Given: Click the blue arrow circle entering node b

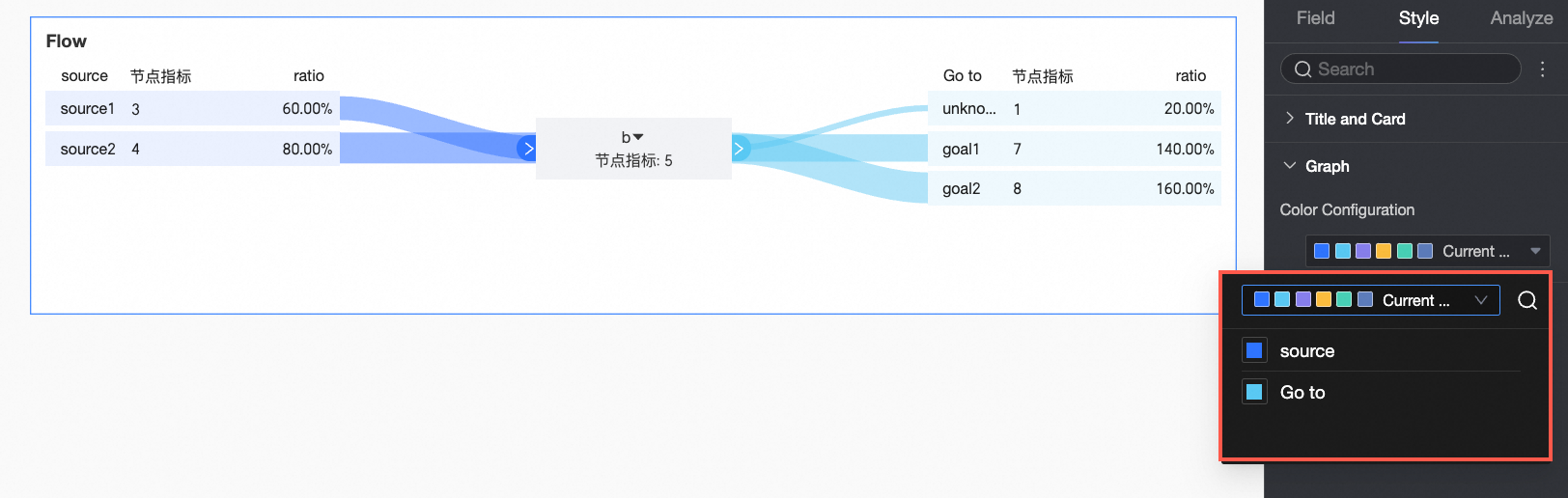Looking at the screenshot, I should tap(527, 149).
